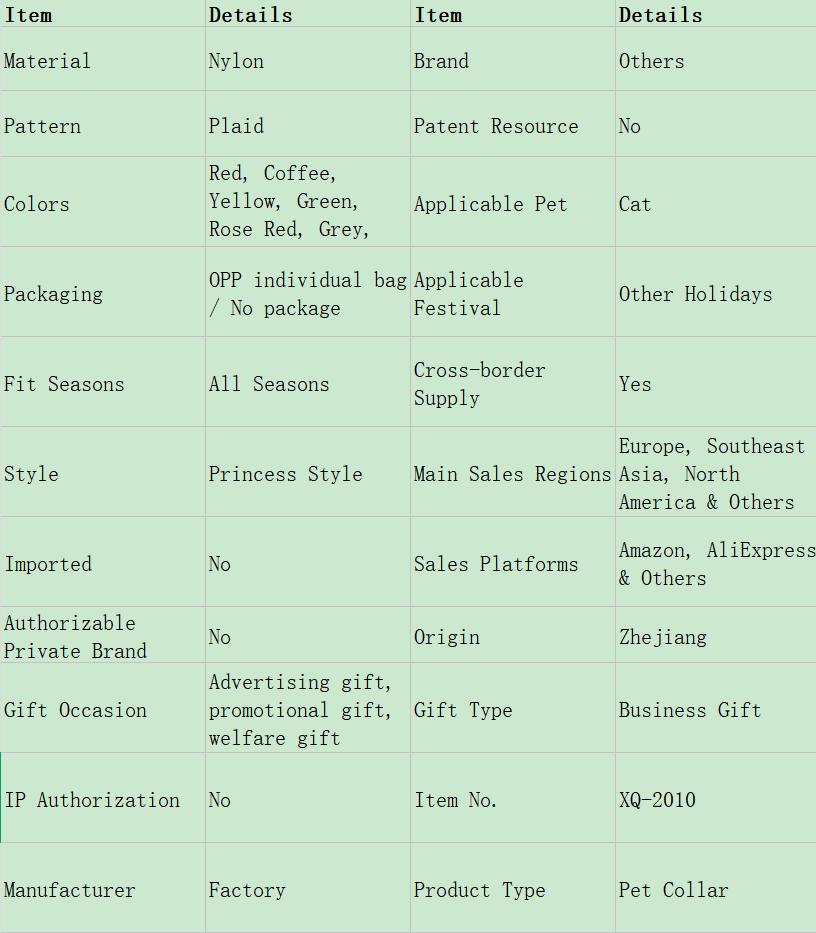Select the Zhejiang origin cell
This screenshot has width=816, height=933.
coord(716,635)
